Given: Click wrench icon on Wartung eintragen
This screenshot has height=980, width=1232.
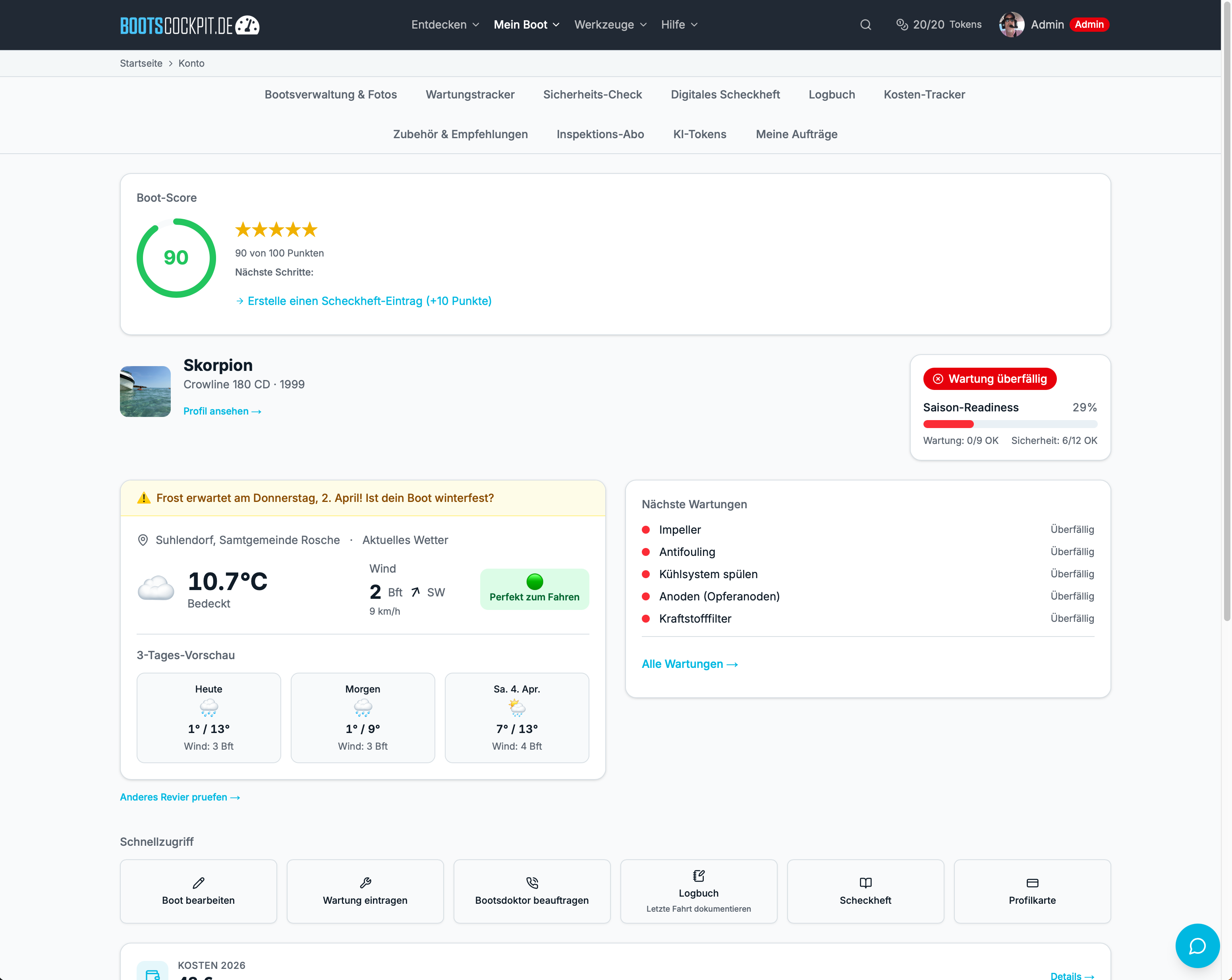Looking at the screenshot, I should click(x=365, y=883).
